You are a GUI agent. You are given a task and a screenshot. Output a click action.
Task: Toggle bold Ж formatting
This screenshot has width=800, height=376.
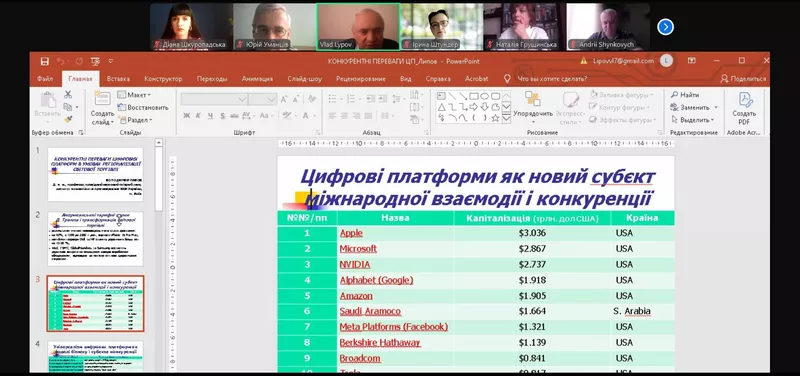tap(187, 116)
